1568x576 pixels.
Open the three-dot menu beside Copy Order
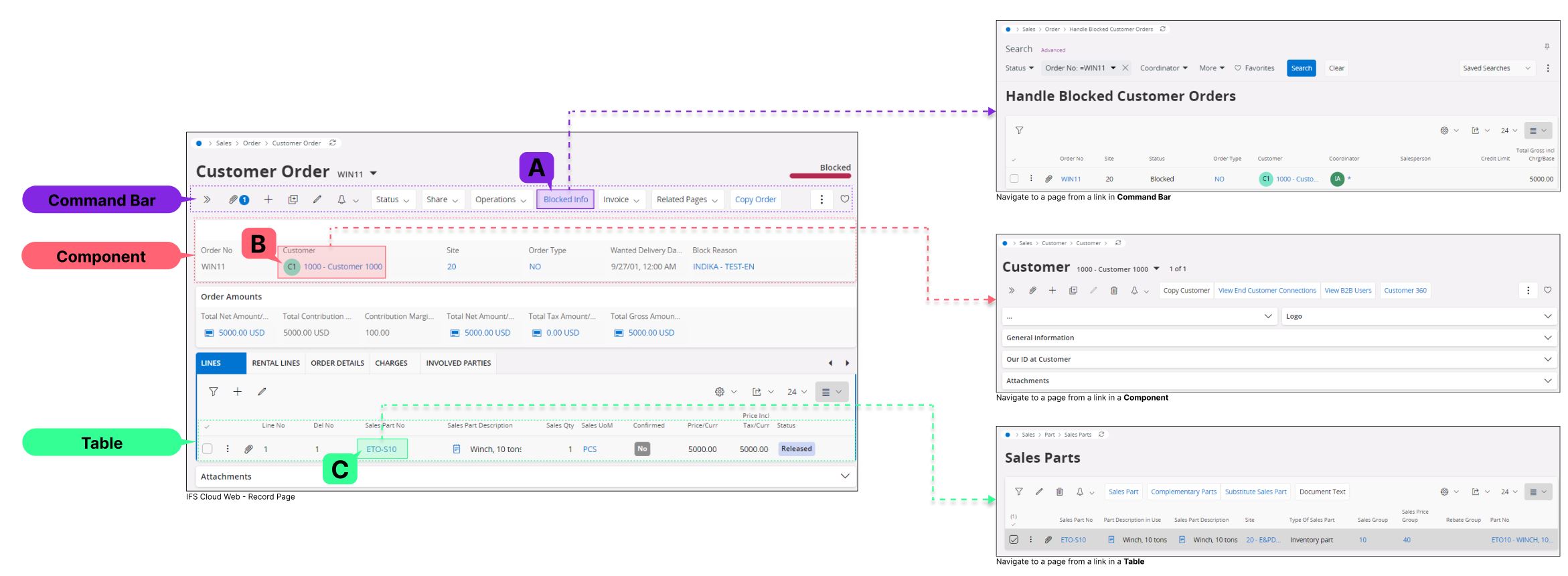(x=821, y=199)
